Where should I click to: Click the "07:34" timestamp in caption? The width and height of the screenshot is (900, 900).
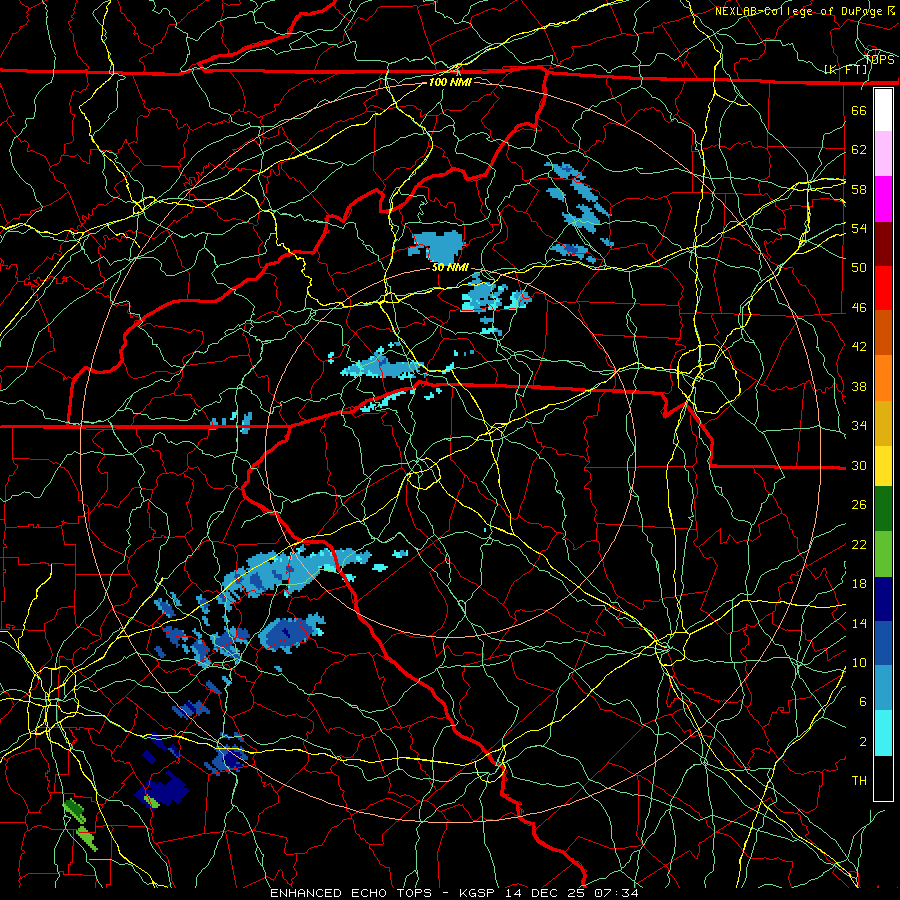pos(616,893)
